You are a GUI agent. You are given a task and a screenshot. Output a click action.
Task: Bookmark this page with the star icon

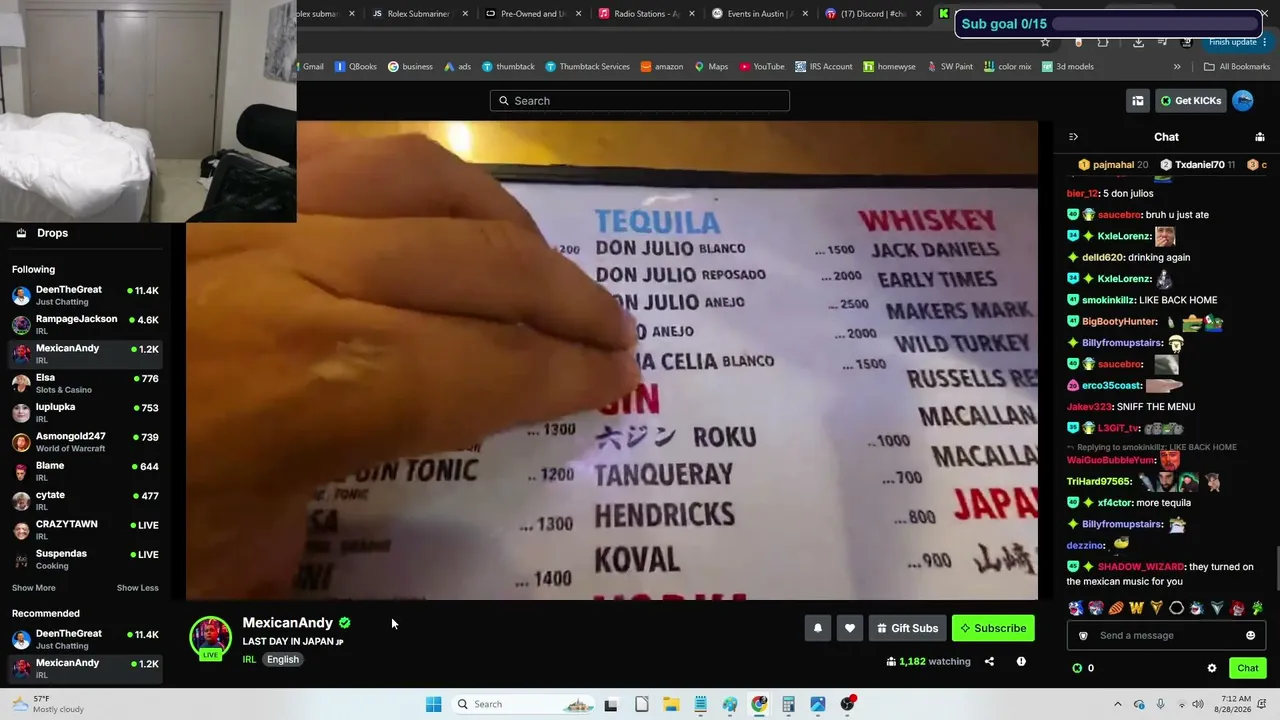(x=1045, y=42)
